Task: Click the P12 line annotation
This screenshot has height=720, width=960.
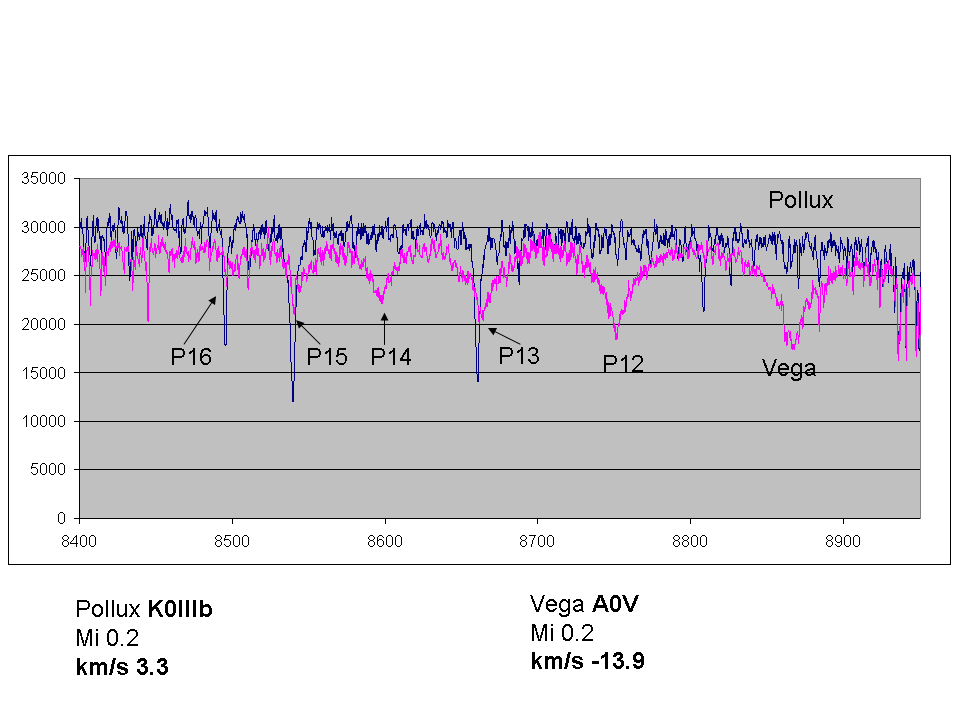Action: pos(623,364)
